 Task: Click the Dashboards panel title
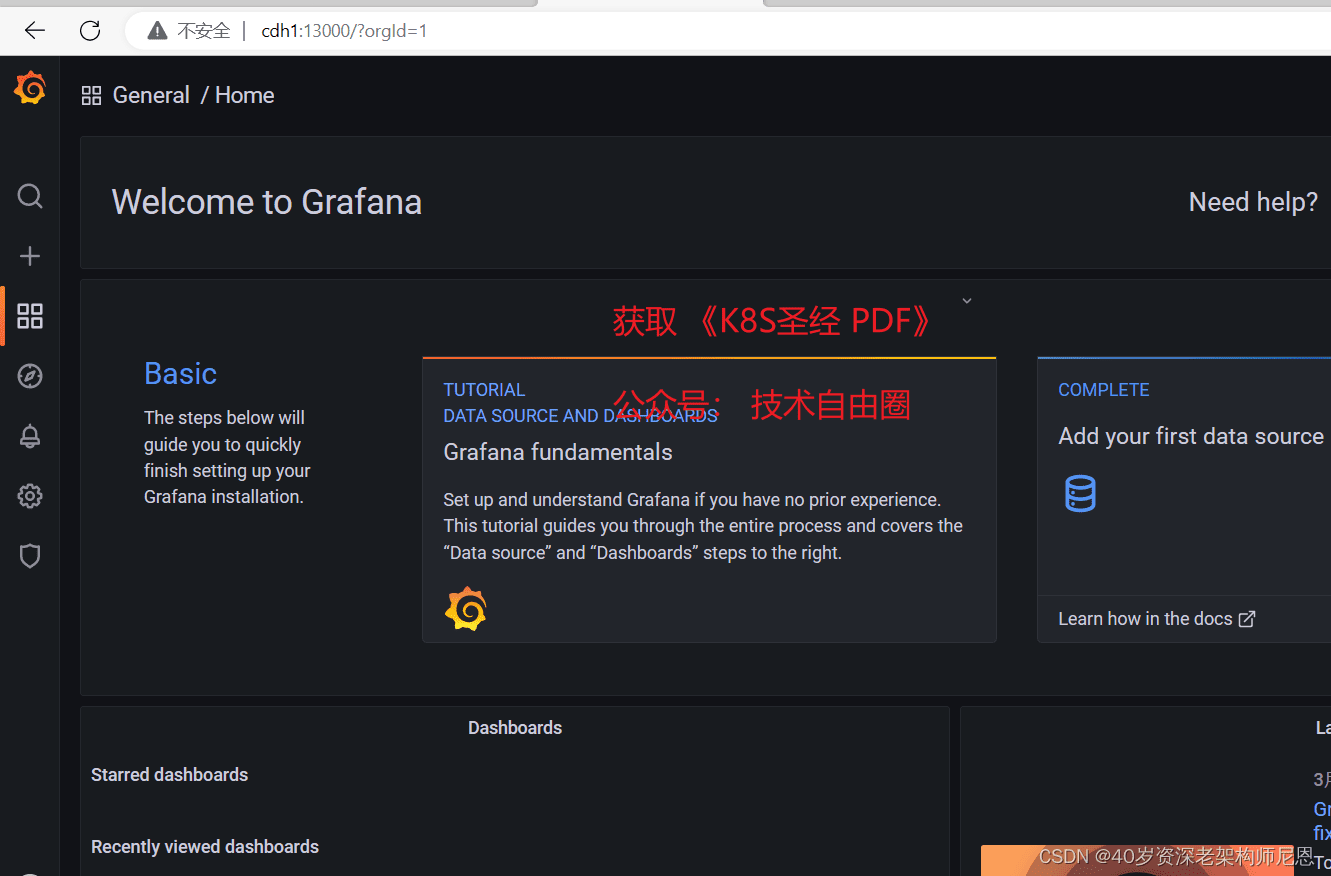[x=515, y=728]
